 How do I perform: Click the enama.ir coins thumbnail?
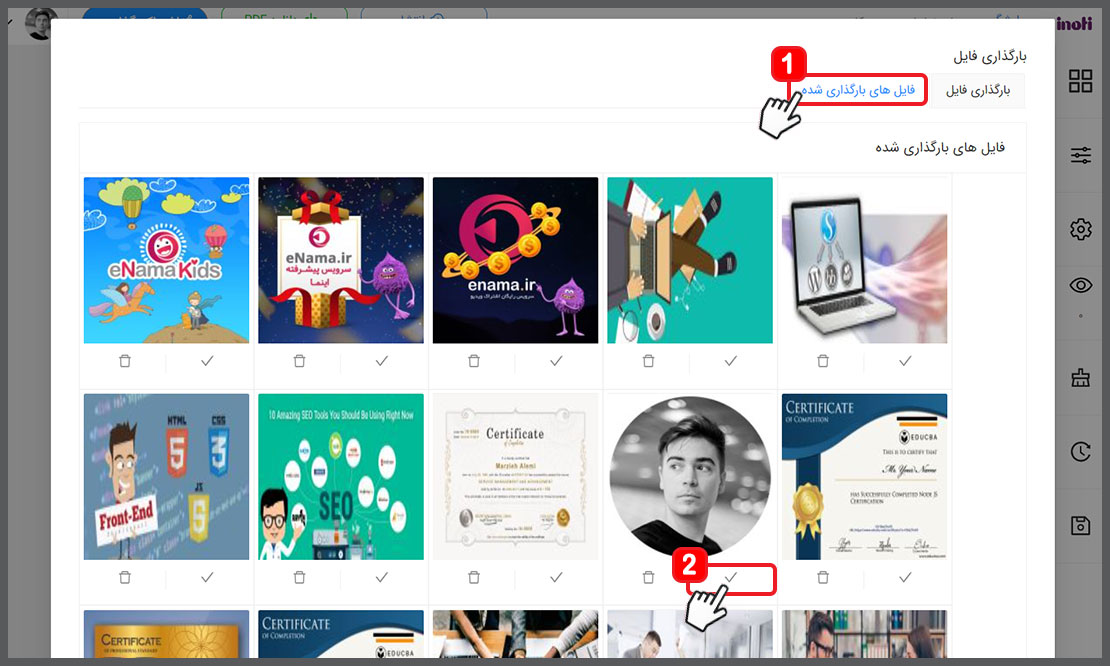(x=515, y=260)
